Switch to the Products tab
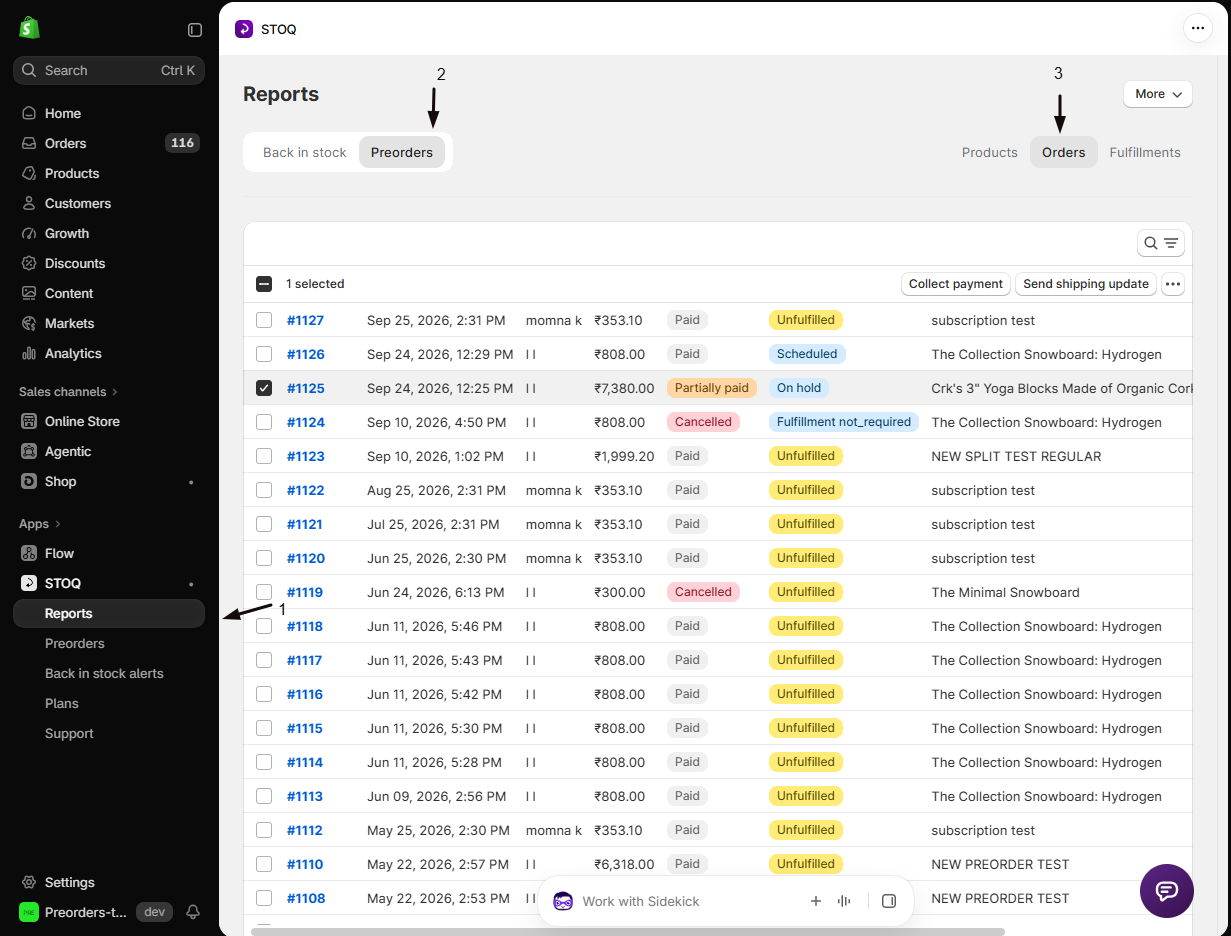Viewport: 1231px width, 936px height. pyautogui.click(x=990, y=152)
